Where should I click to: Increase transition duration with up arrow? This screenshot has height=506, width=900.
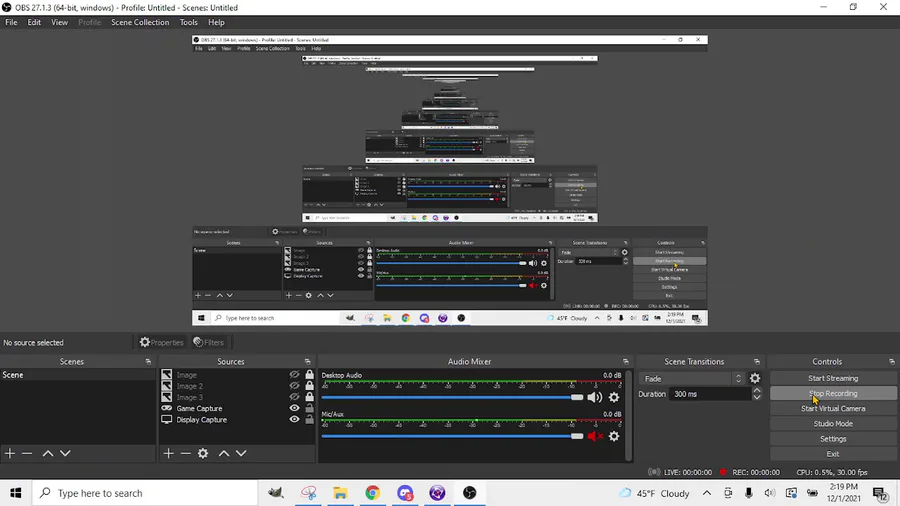[757, 391]
